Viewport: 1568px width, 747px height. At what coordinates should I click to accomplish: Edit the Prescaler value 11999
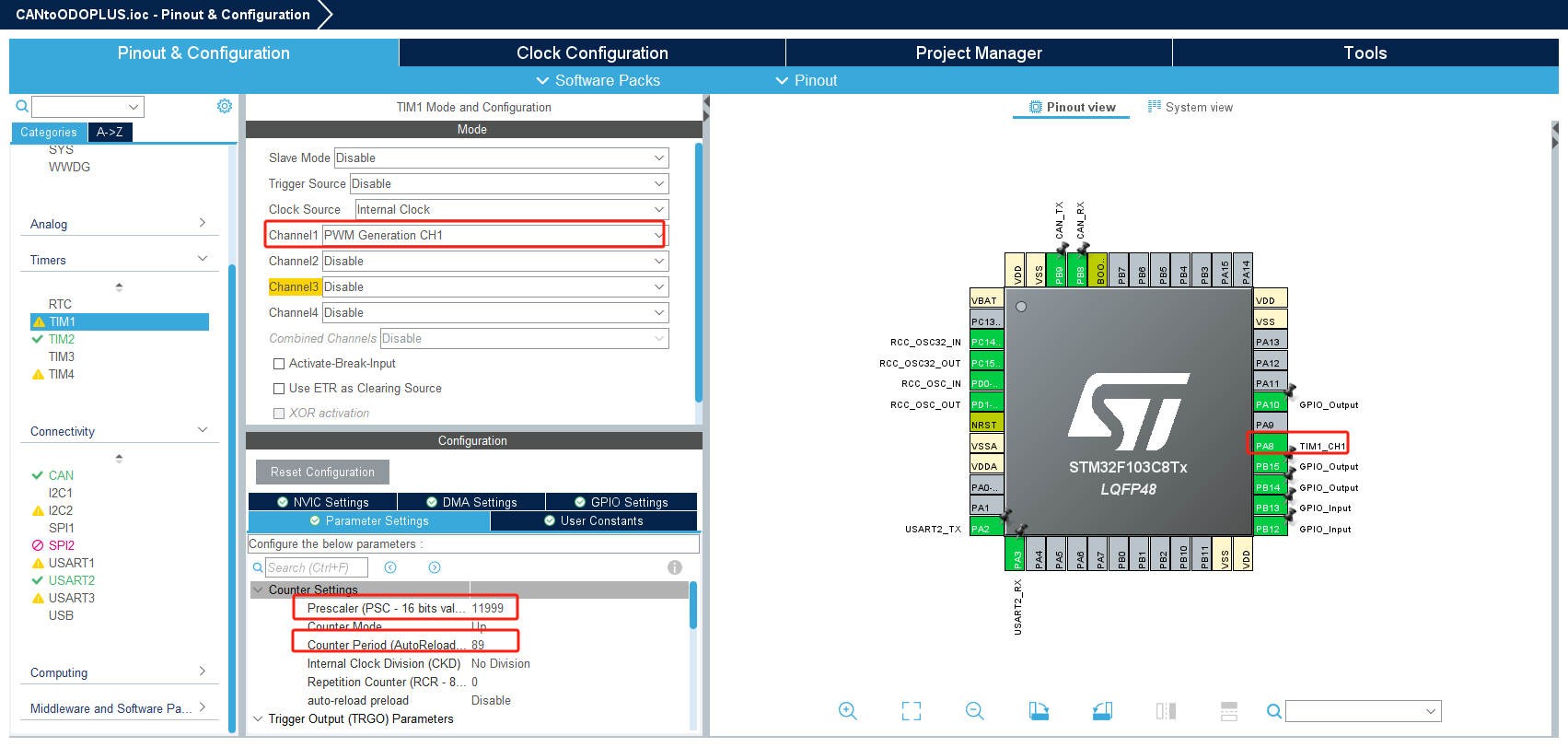488,608
